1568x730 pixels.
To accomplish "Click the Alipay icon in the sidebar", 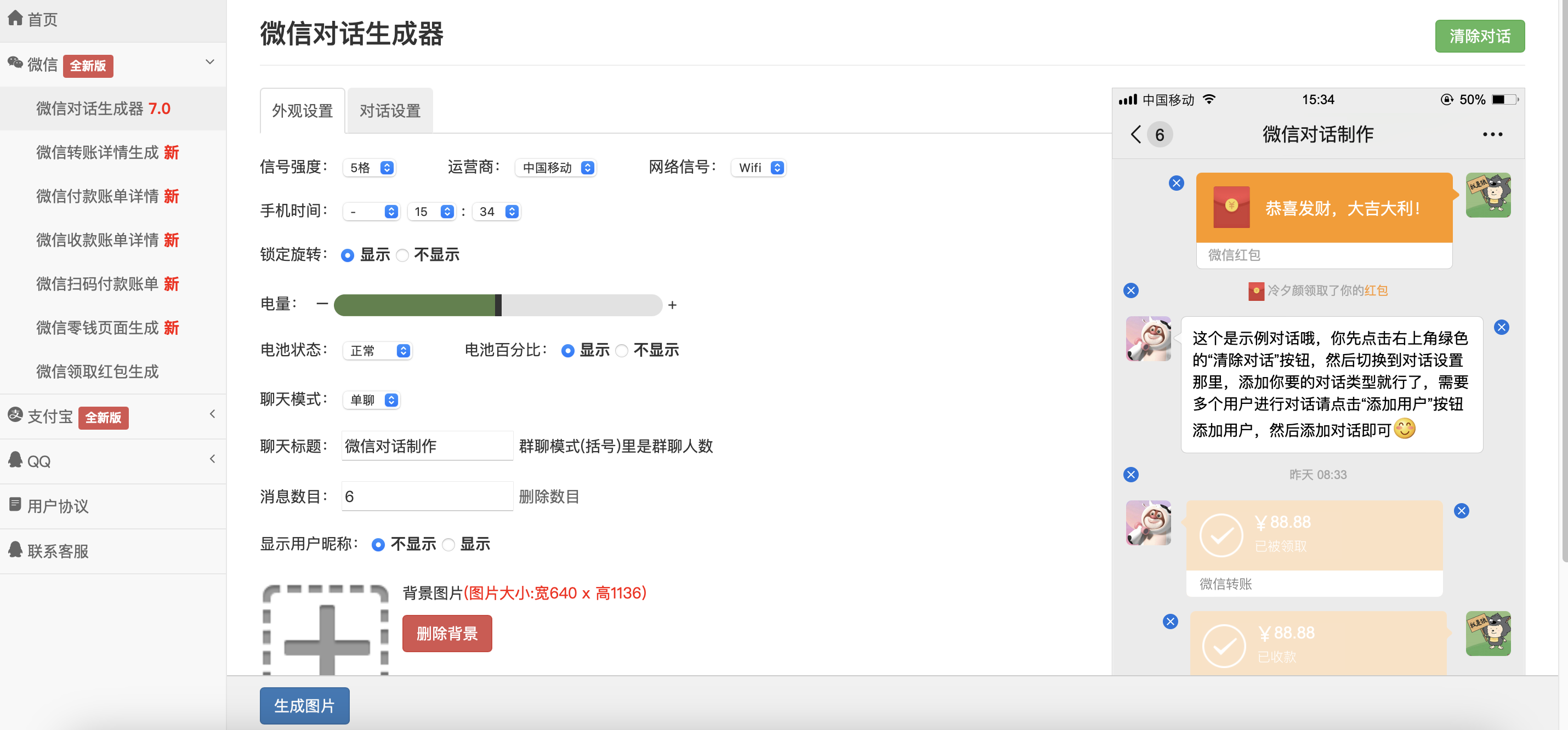I will 15,415.
